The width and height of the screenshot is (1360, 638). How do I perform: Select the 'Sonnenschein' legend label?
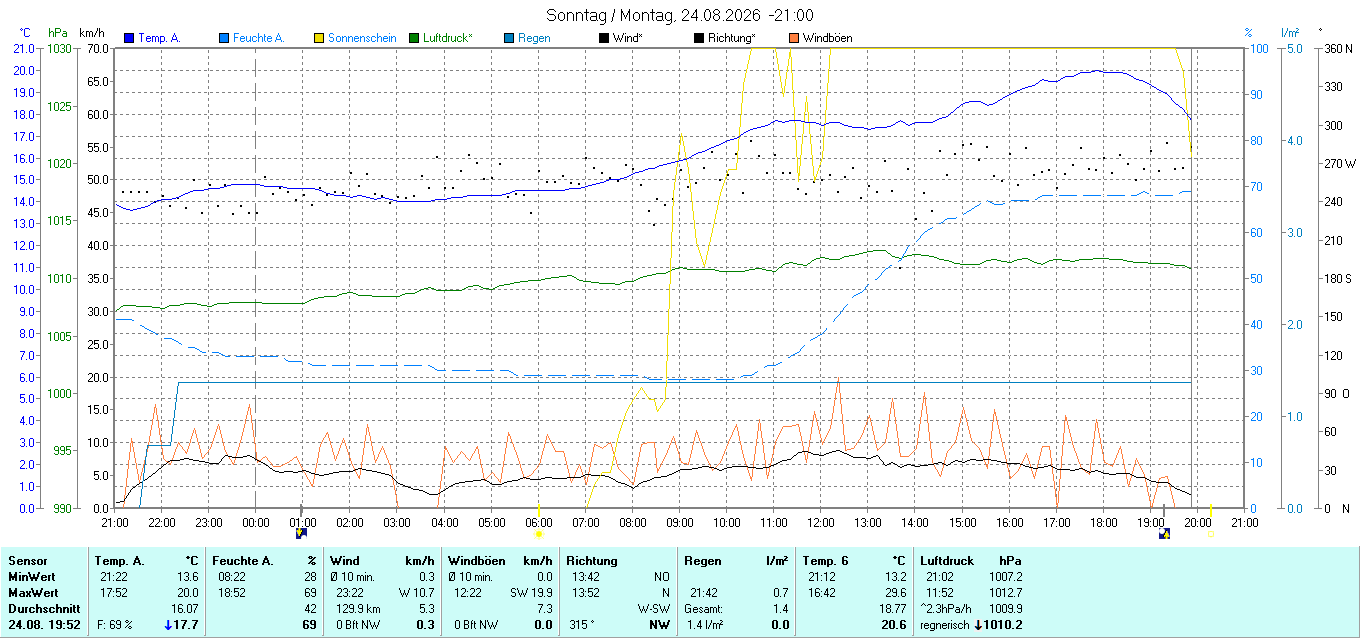coord(362,38)
